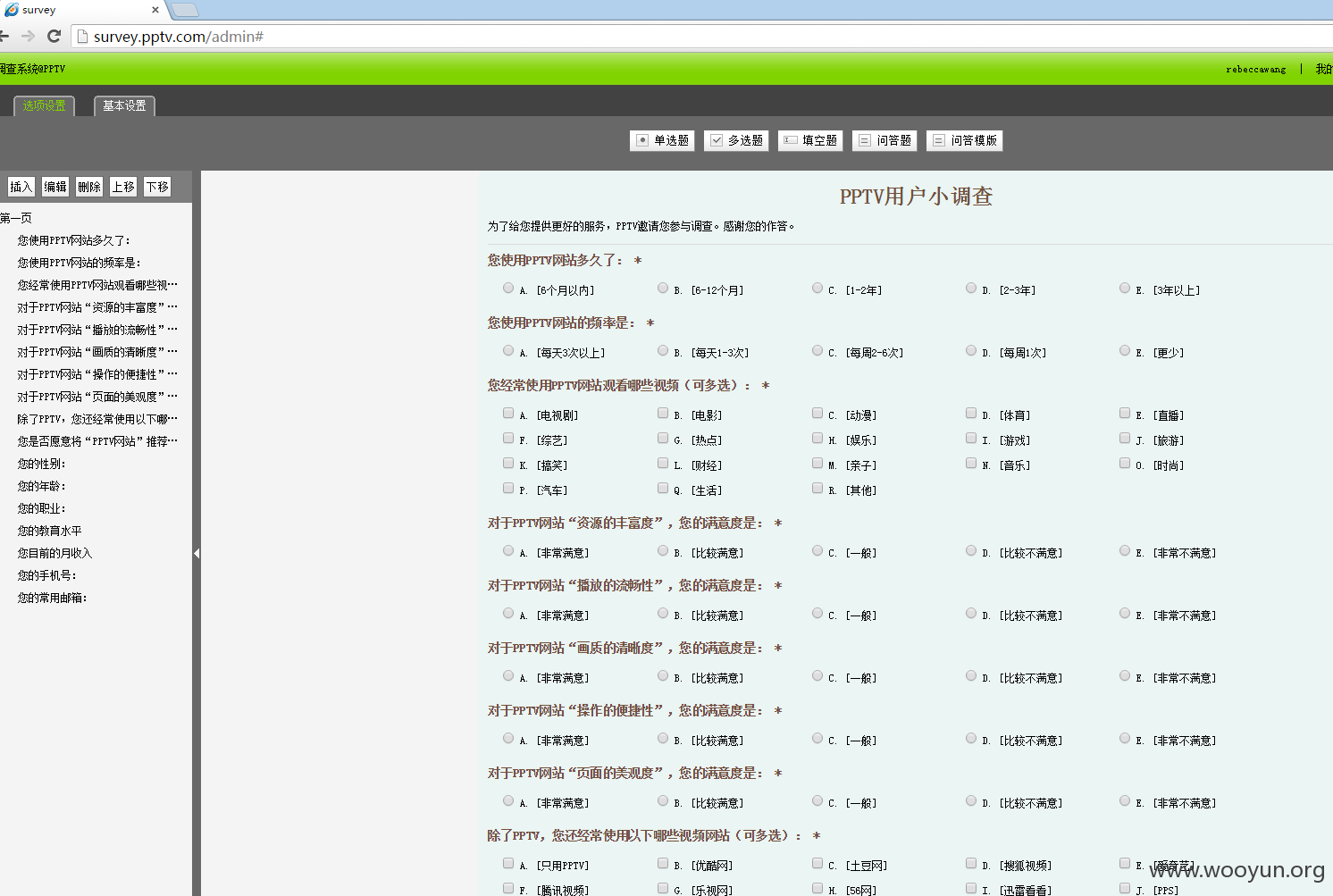Check the 土豆网 checkbox
This screenshot has height=896, width=1333.
[x=817, y=863]
